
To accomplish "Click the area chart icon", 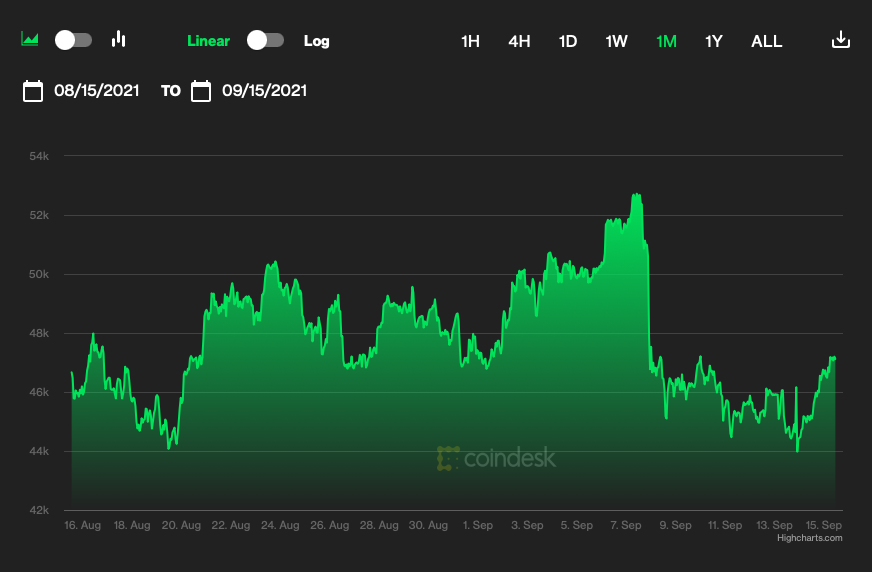I will pyautogui.click(x=30, y=40).
